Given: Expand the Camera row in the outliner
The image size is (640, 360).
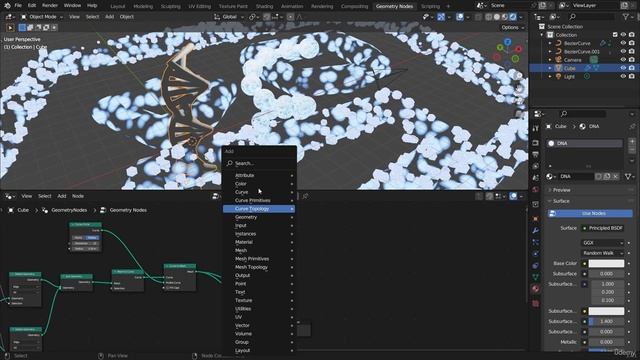Looking at the screenshot, I should (550, 60).
